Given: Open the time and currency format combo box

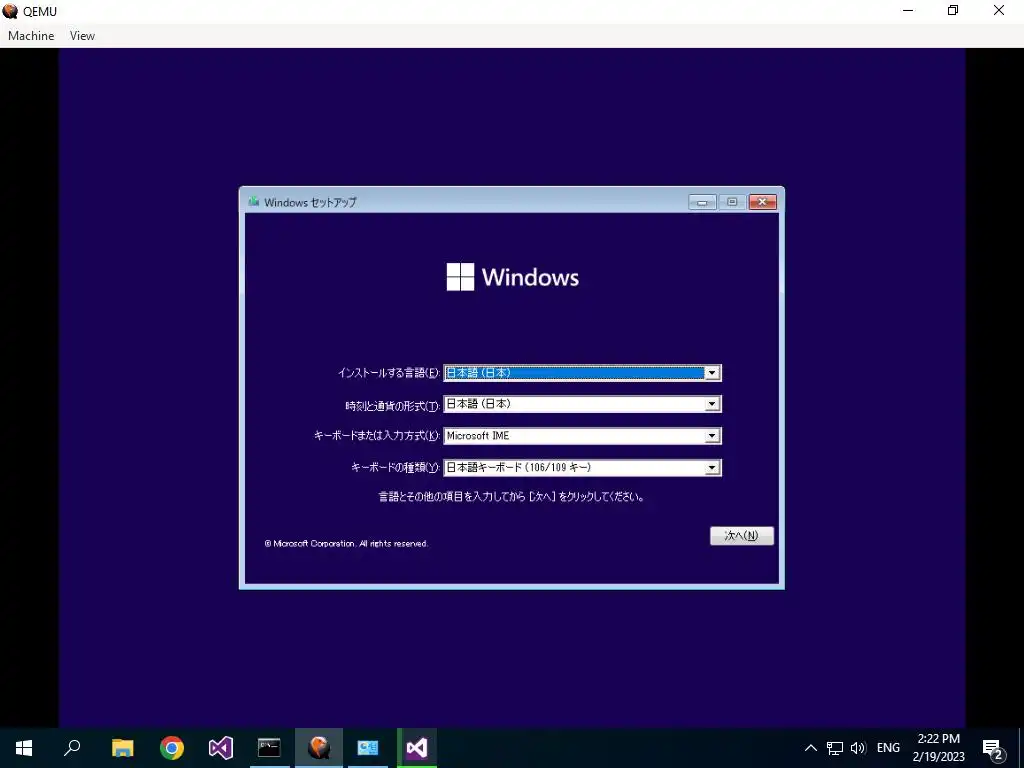Looking at the screenshot, I should [582, 404].
